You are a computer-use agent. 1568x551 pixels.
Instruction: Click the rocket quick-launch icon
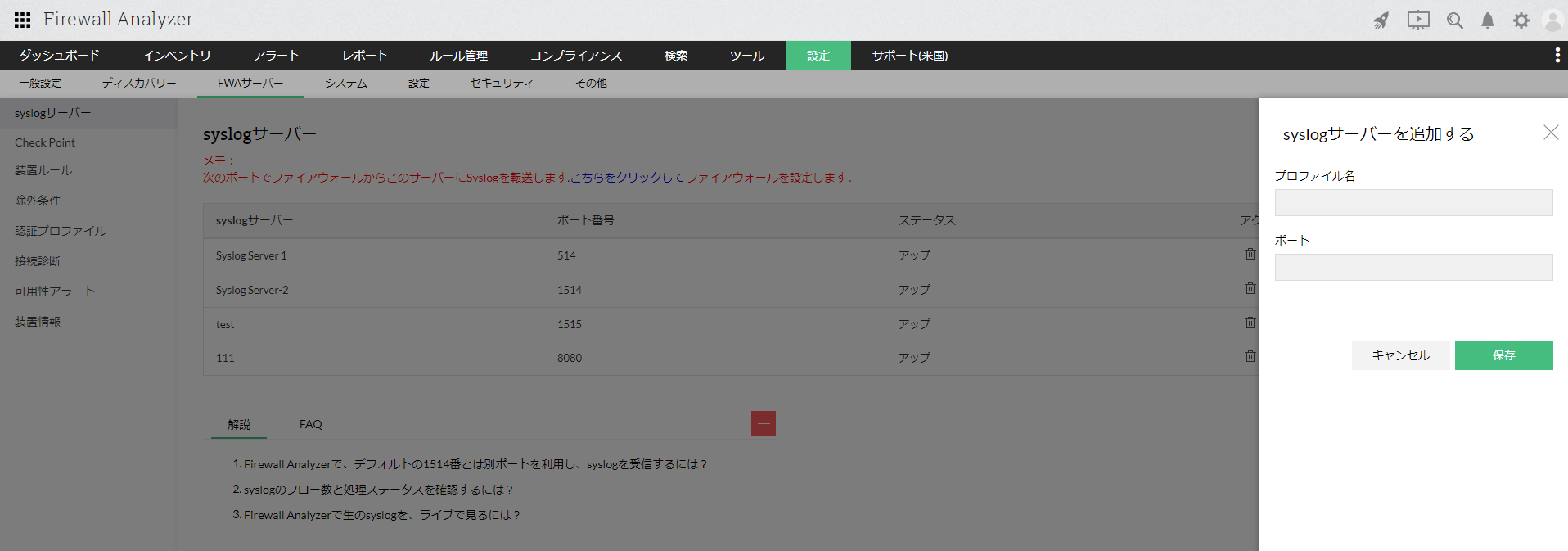tap(1381, 20)
